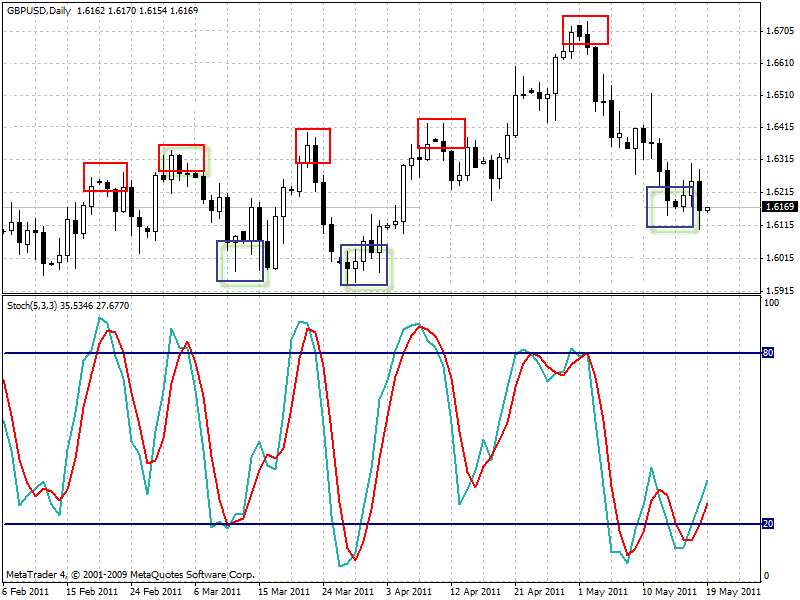Click the Stoch(5,3,3) indicator label
Screen dimensions: 800x600
tap(32, 306)
